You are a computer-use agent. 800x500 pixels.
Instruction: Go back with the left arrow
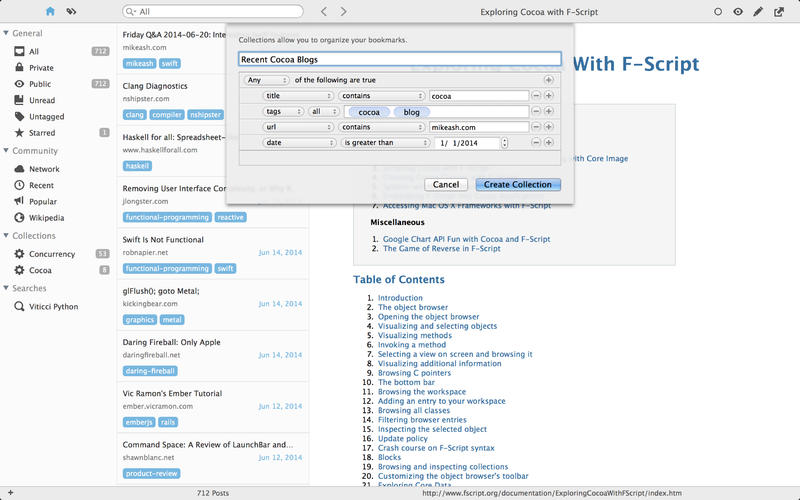323,11
